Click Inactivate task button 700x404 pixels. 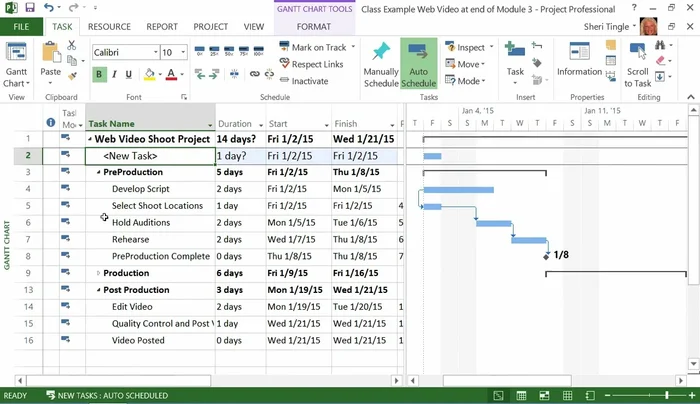(304, 81)
